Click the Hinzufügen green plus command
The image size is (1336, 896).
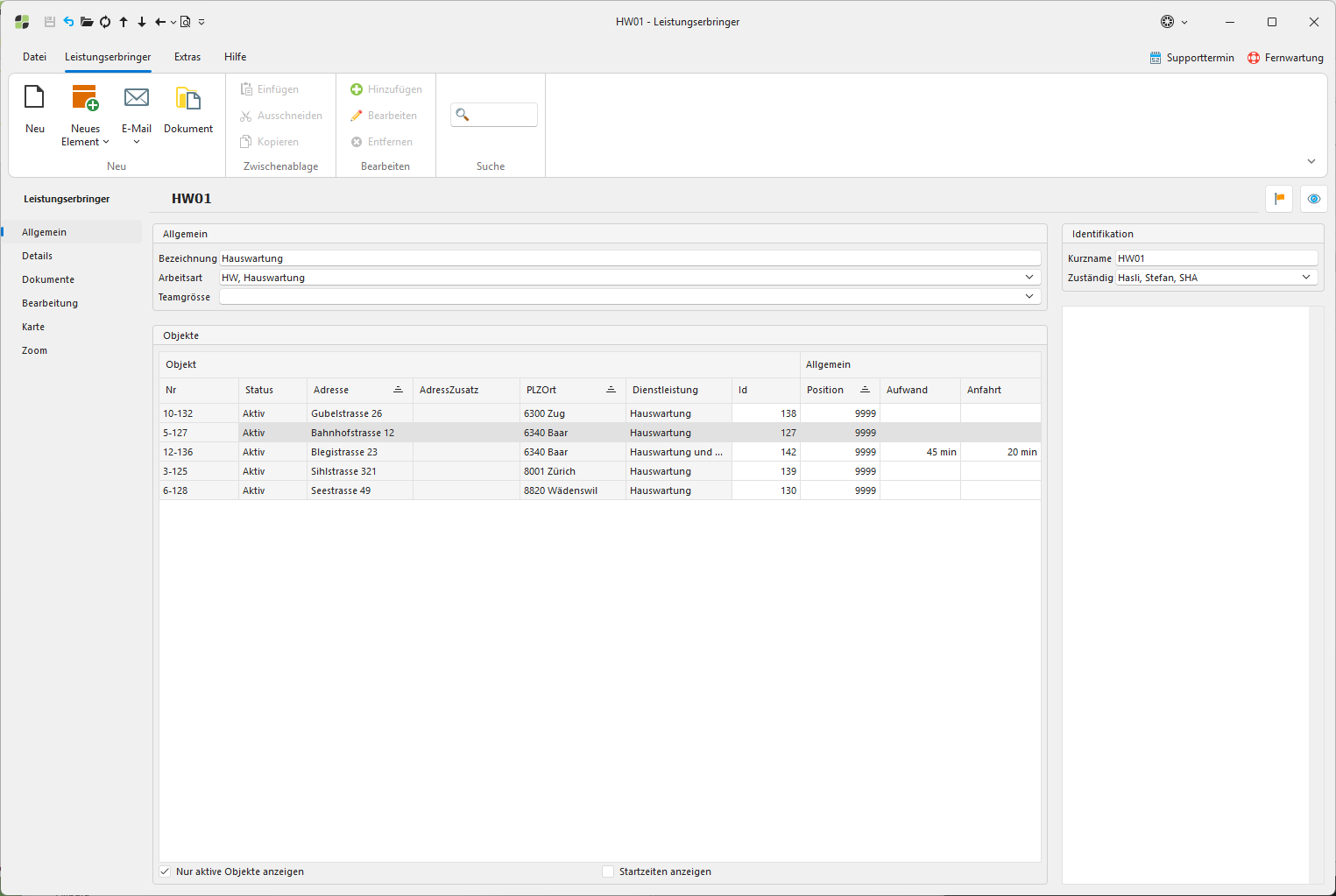(x=386, y=89)
